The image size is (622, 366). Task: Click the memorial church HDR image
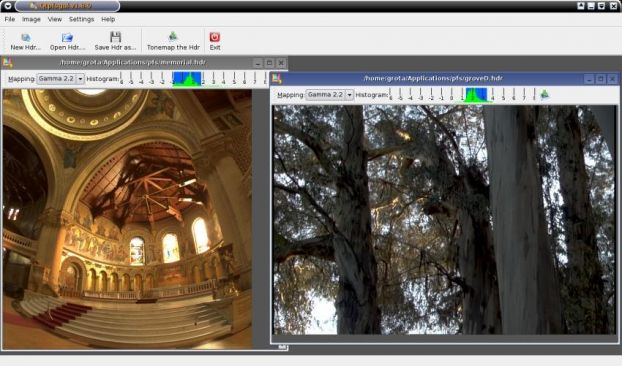coord(127,219)
